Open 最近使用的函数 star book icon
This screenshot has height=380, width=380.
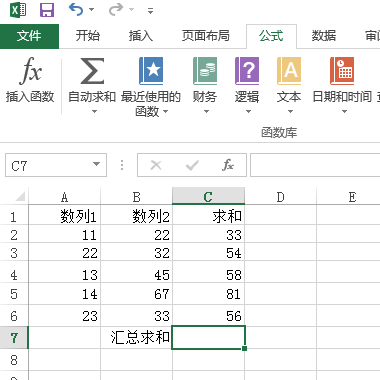pyautogui.click(x=151, y=71)
